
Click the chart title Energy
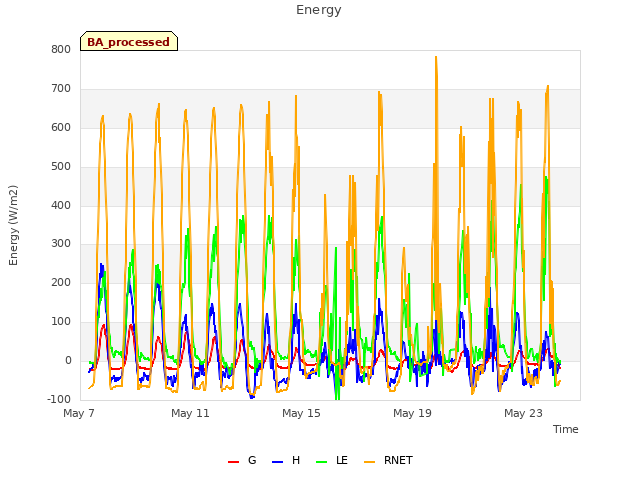coord(319,10)
